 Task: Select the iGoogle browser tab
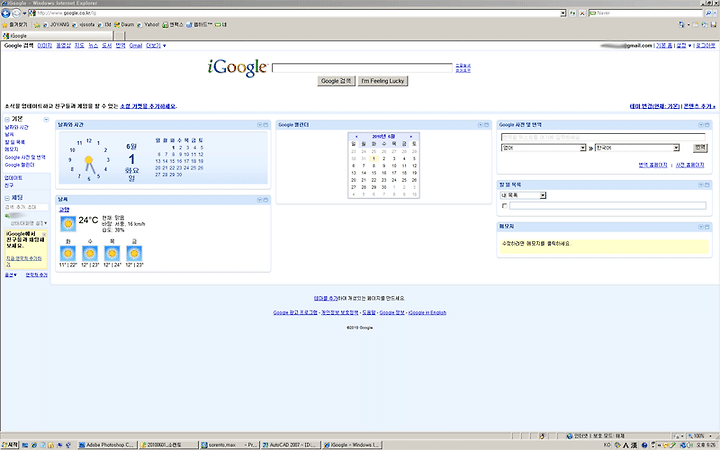[x=57, y=35]
